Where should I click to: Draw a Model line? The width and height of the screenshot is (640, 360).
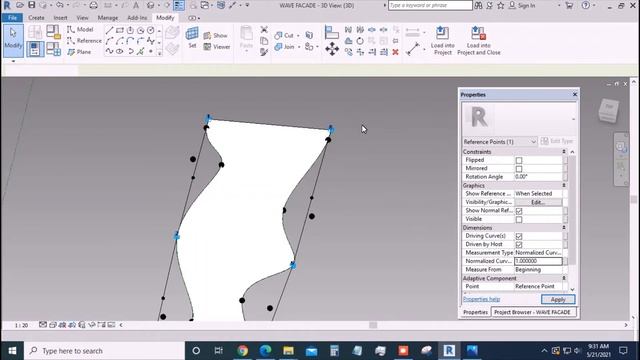click(x=80, y=29)
